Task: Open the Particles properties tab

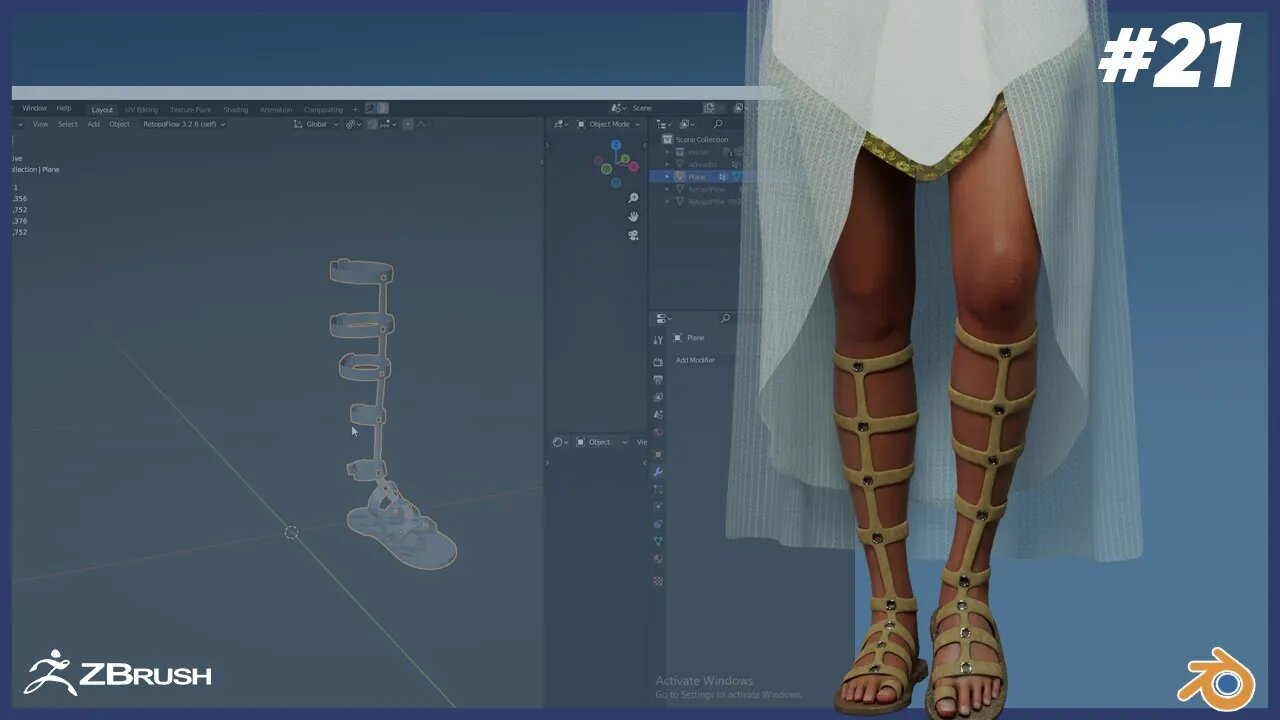Action: point(658,489)
